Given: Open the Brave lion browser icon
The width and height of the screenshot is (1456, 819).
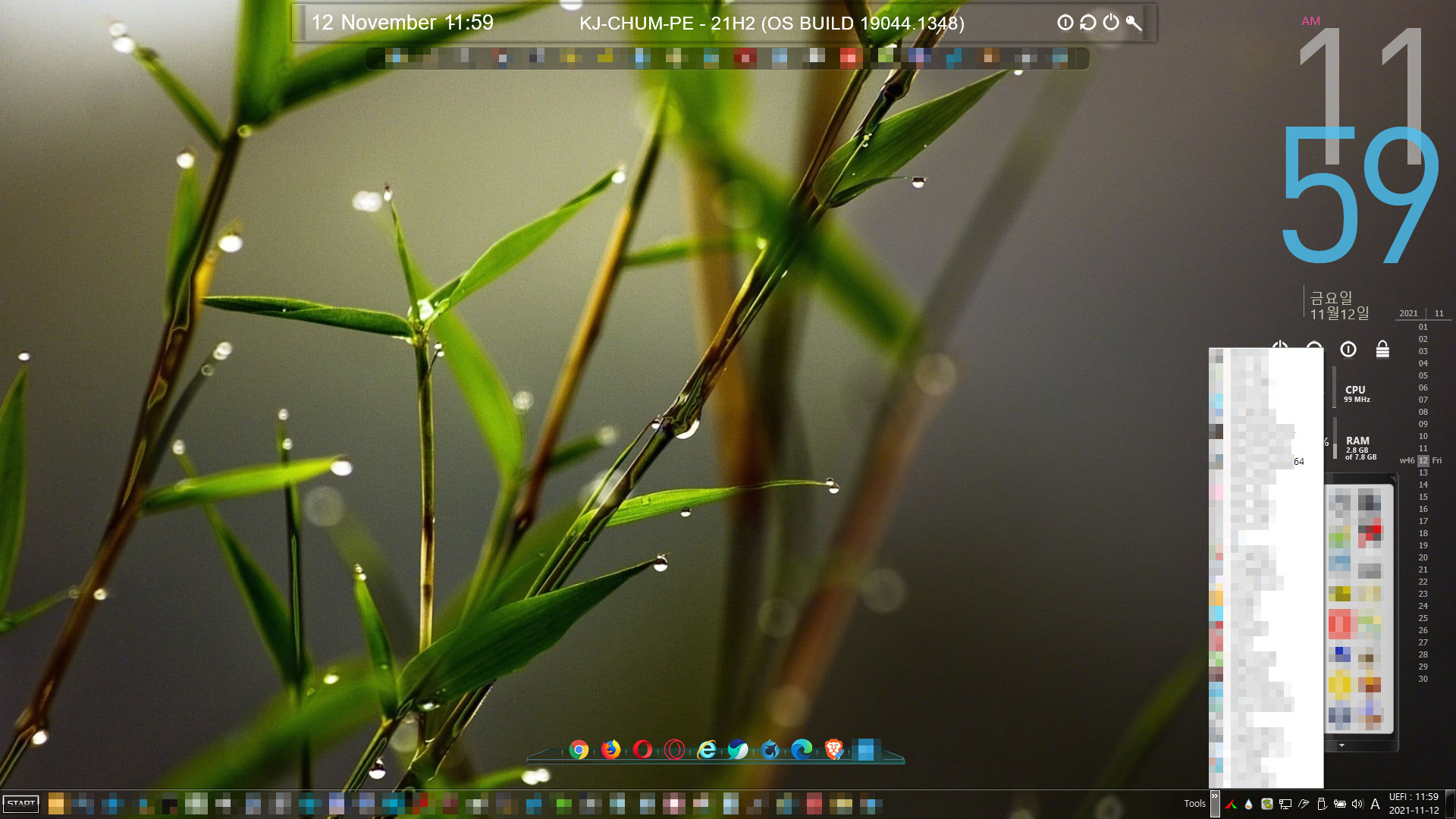Looking at the screenshot, I should (x=833, y=750).
